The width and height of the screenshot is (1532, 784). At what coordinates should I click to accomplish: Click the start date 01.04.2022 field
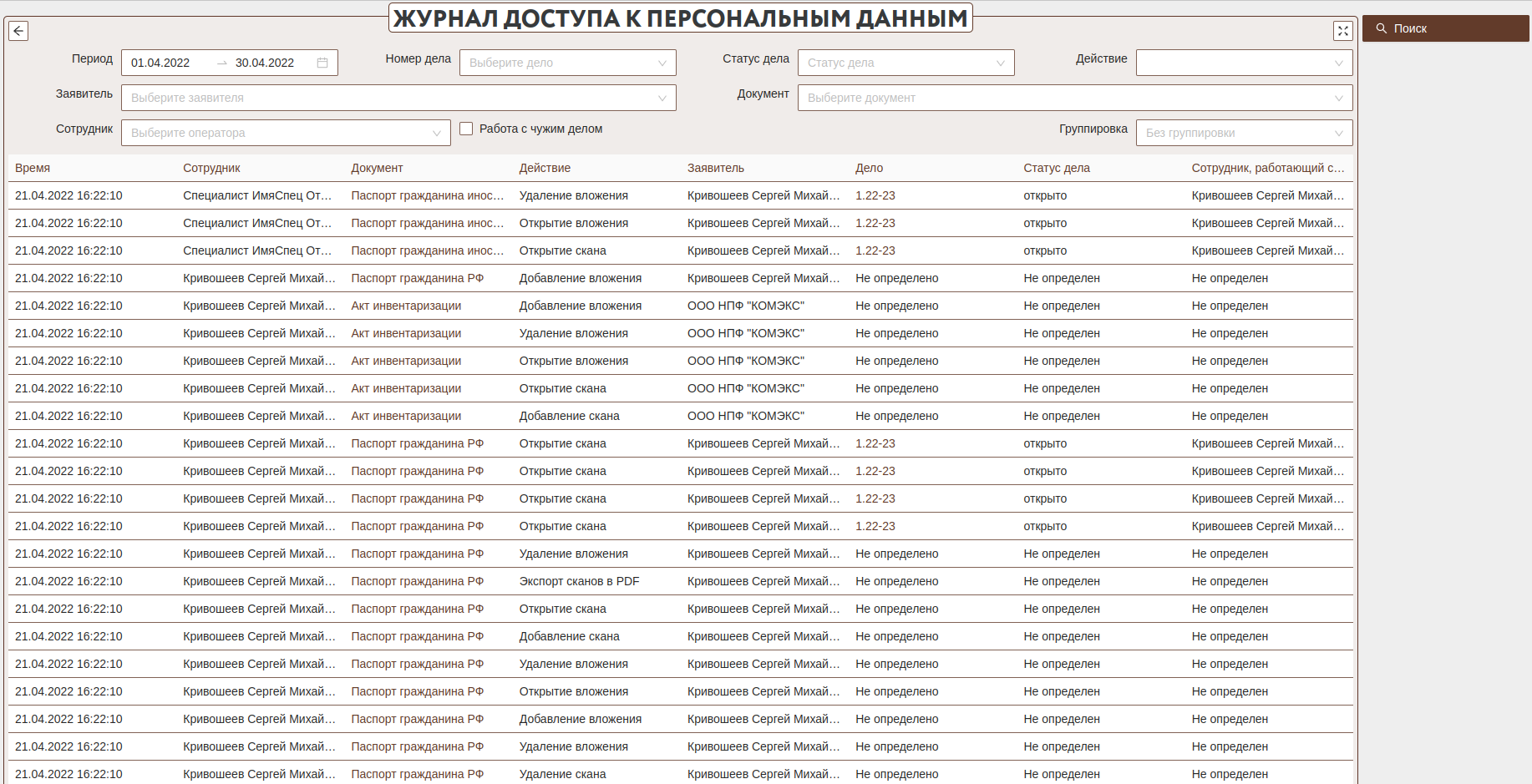[x=160, y=63]
